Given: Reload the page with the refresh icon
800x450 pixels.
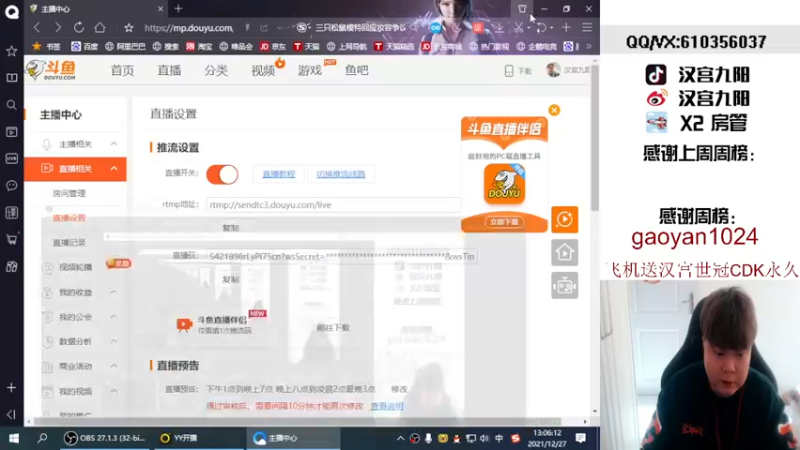Looking at the screenshot, I should 79,28.
